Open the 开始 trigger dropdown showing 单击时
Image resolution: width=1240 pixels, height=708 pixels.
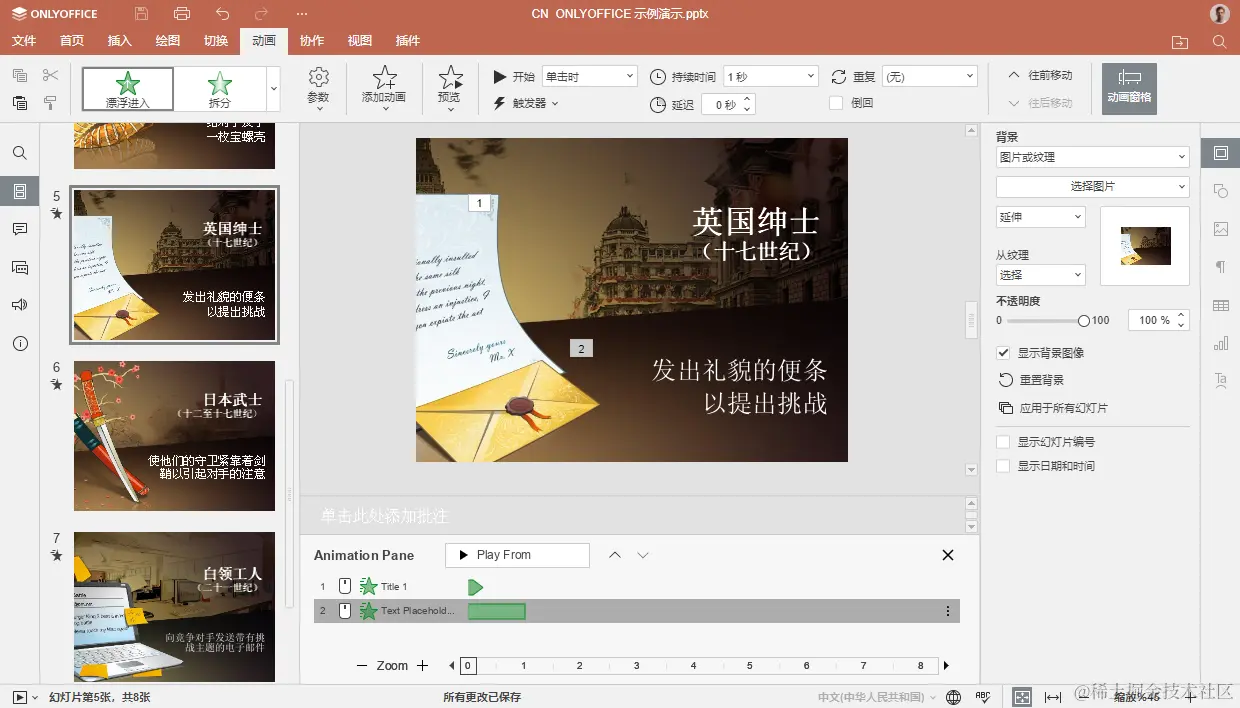click(589, 75)
